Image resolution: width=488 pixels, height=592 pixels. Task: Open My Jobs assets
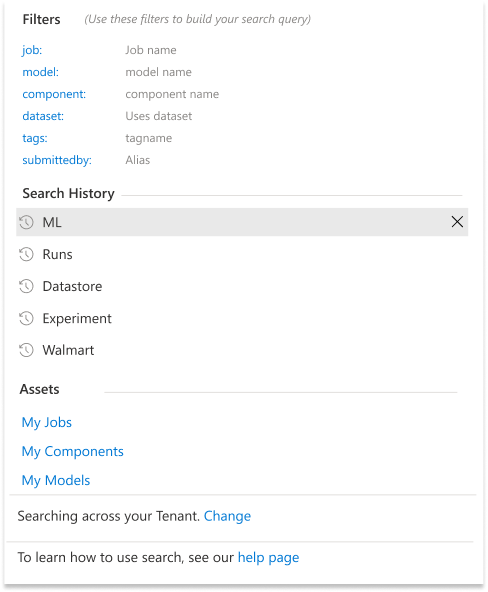[x=47, y=422]
